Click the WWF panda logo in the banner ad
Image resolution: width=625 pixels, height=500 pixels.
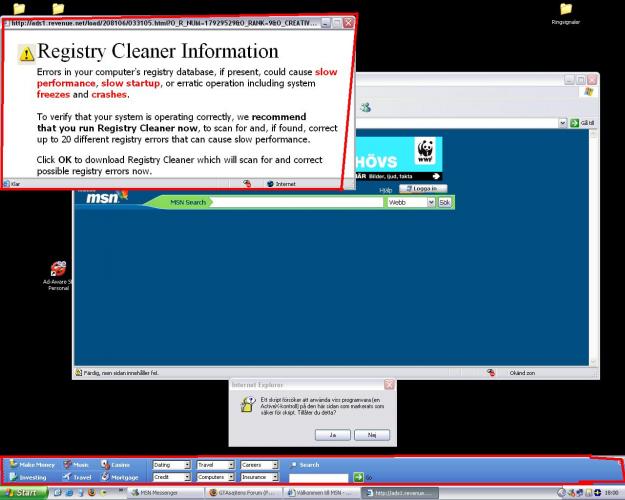[426, 151]
